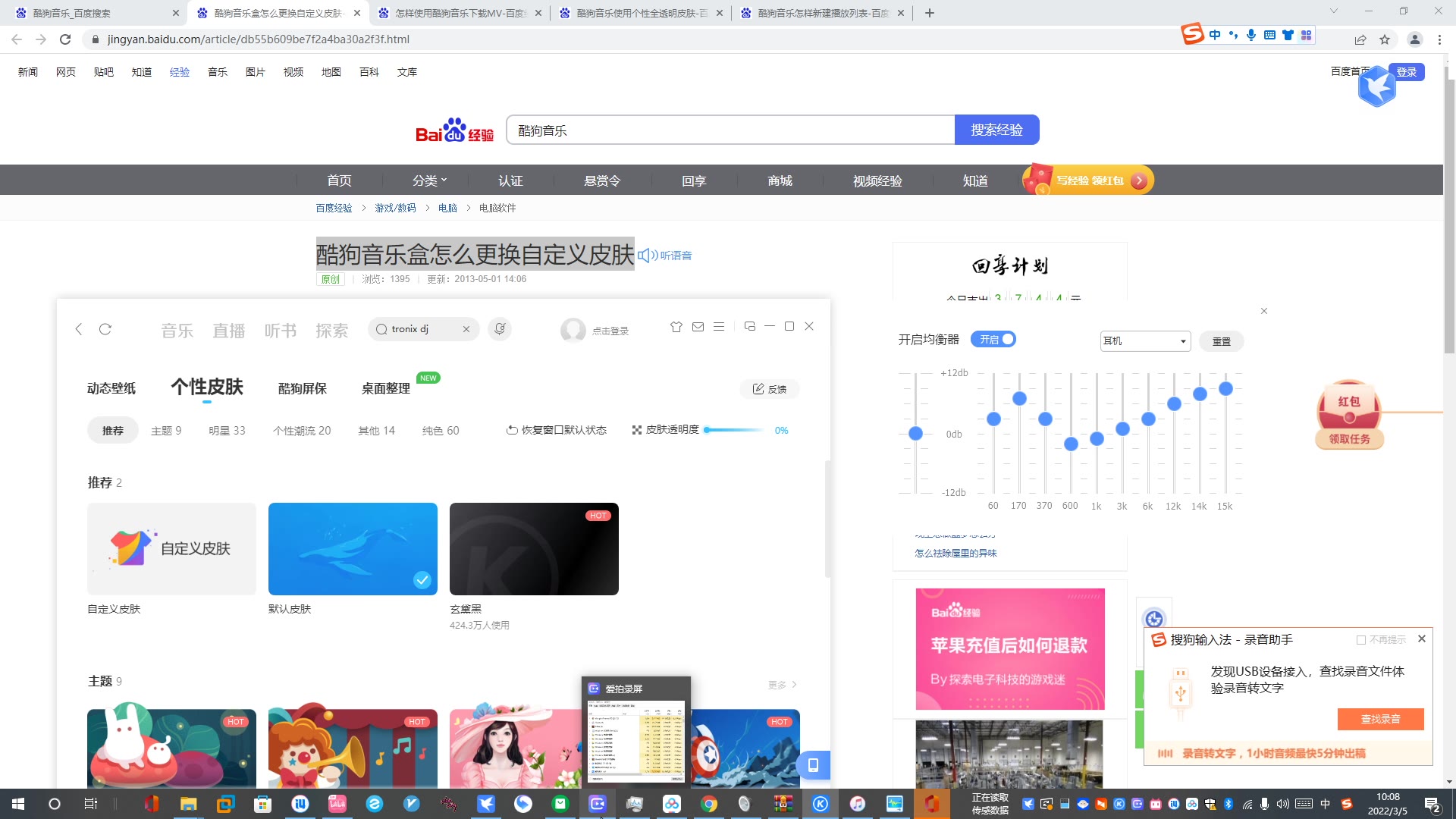Share this page from address bar
This screenshot has width=1456, height=819.
pos(1360,39)
